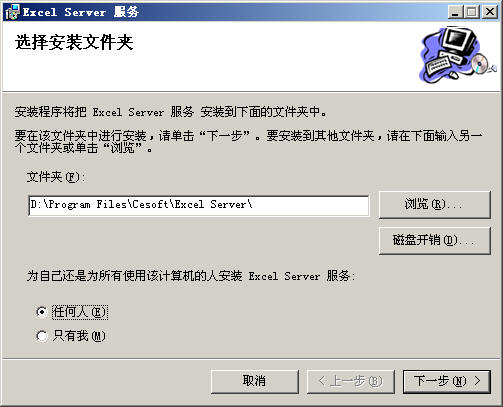Cancel setup with the 取消 button
The height and width of the screenshot is (407, 503).
pyautogui.click(x=255, y=381)
